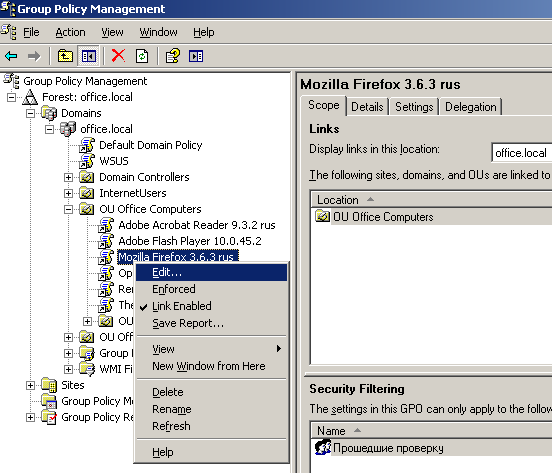
Task: Collapse the OU Office Computers node
Action: [69, 209]
